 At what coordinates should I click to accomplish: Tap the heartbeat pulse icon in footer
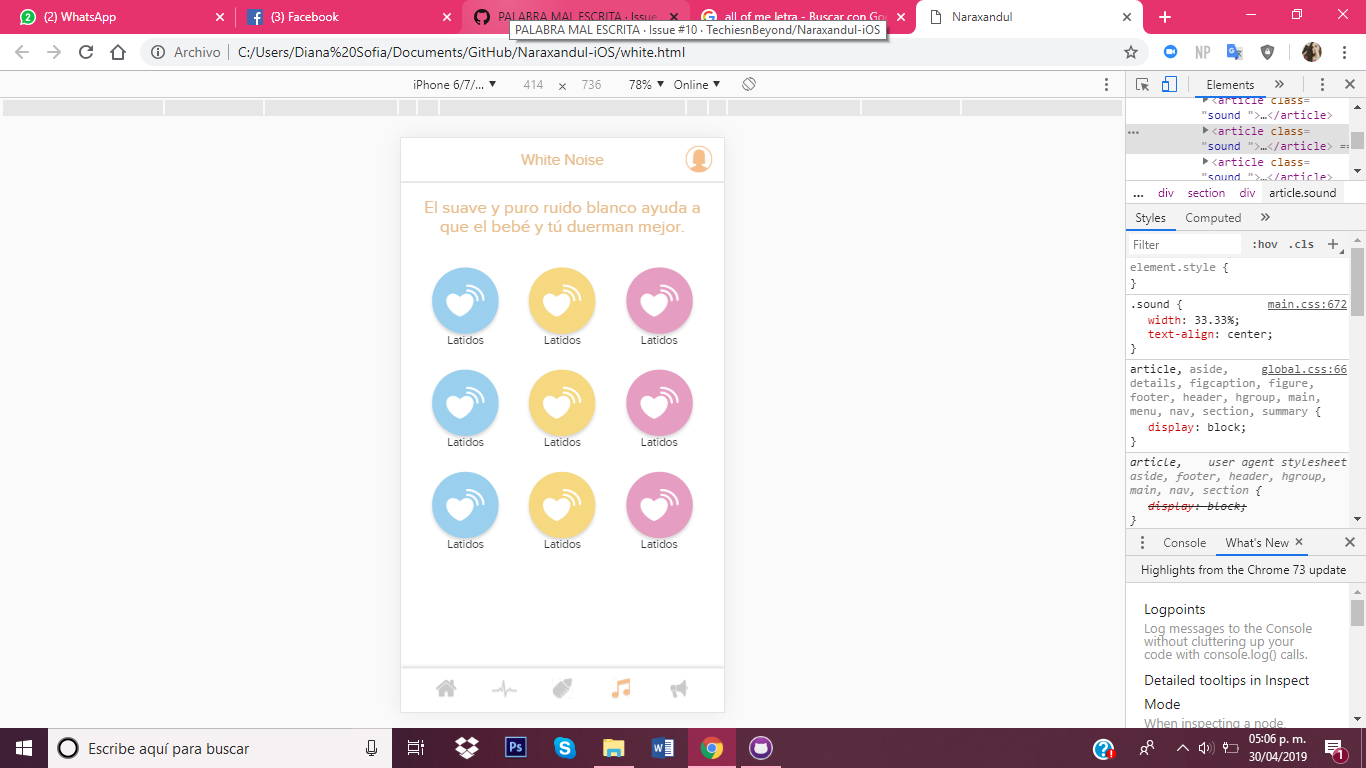504,688
